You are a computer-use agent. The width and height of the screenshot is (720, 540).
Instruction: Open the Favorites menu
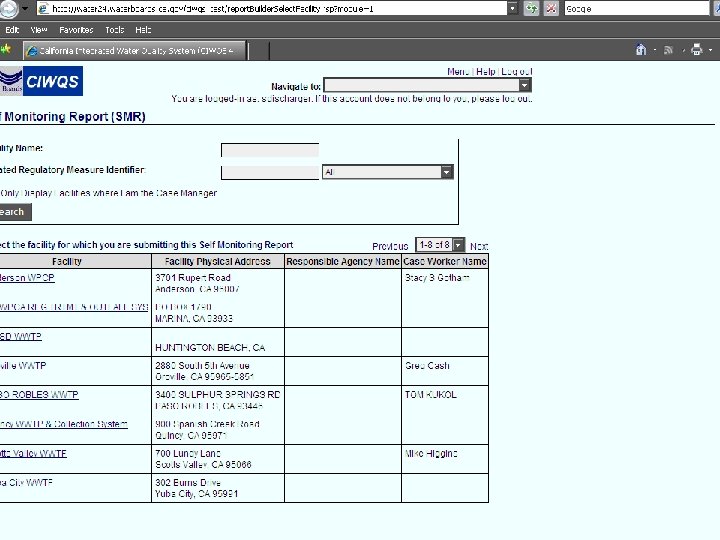click(x=76, y=30)
